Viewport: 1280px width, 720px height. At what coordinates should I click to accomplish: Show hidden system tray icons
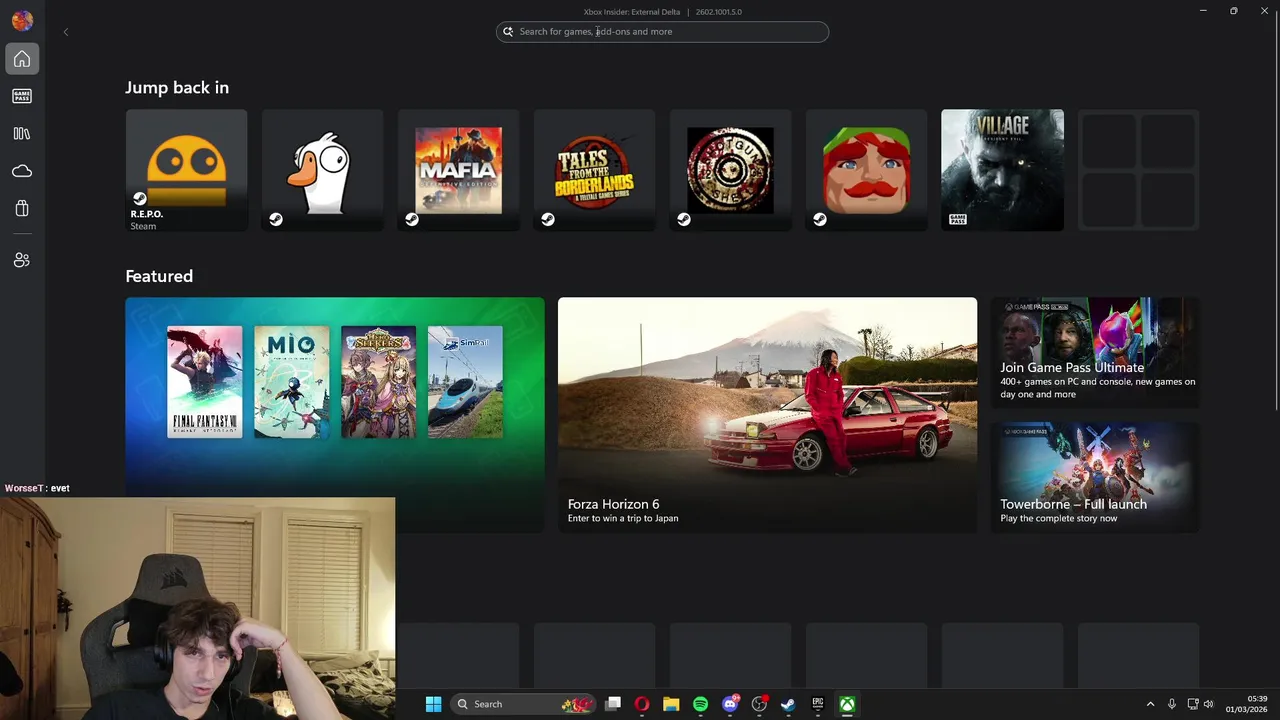[1150, 704]
